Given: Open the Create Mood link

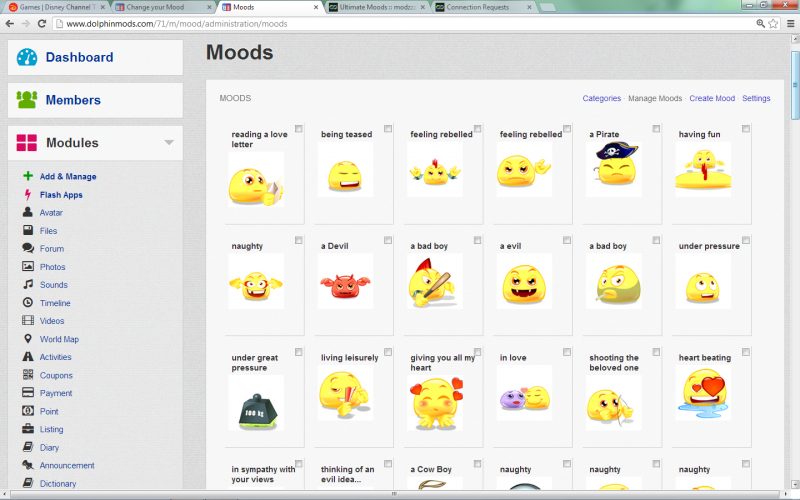Looking at the screenshot, I should pyautogui.click(x=712, y=98).
